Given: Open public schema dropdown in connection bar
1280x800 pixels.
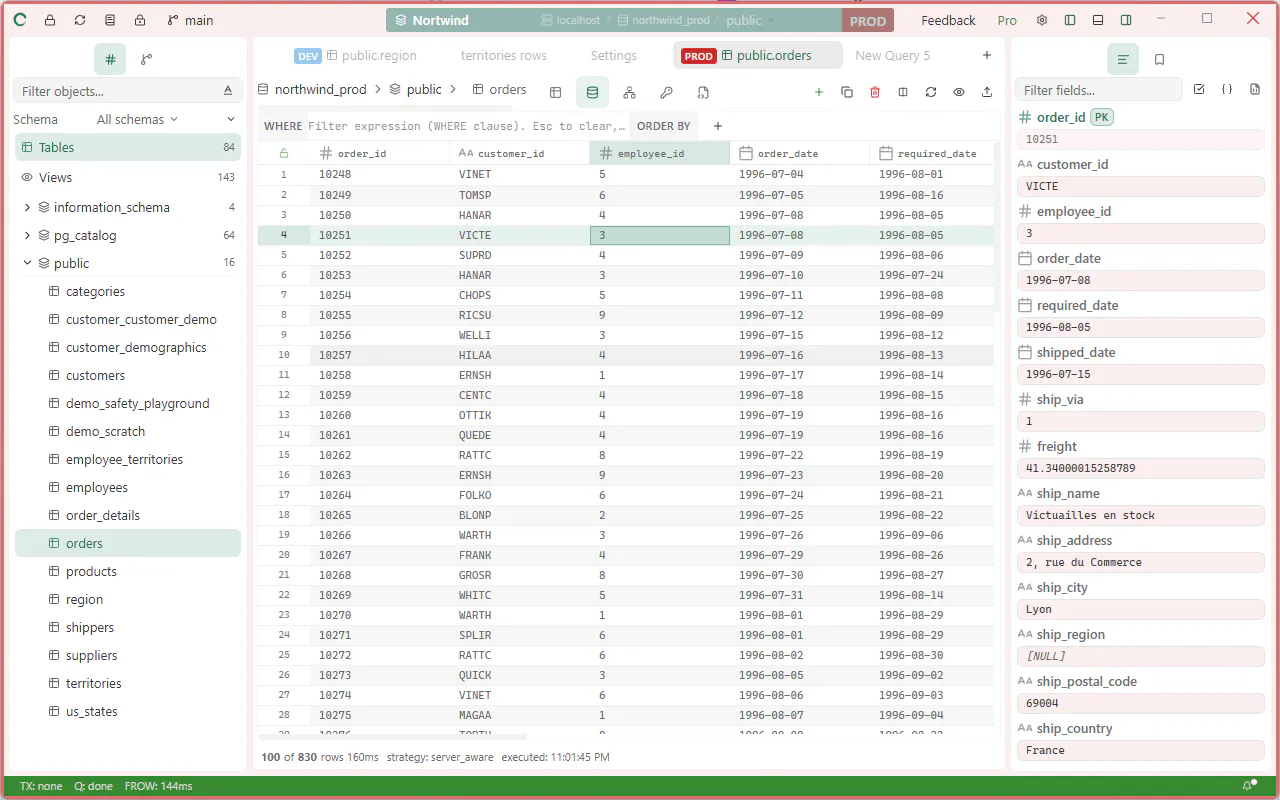Looking at the screenshot, I should (x=751, y=20).
